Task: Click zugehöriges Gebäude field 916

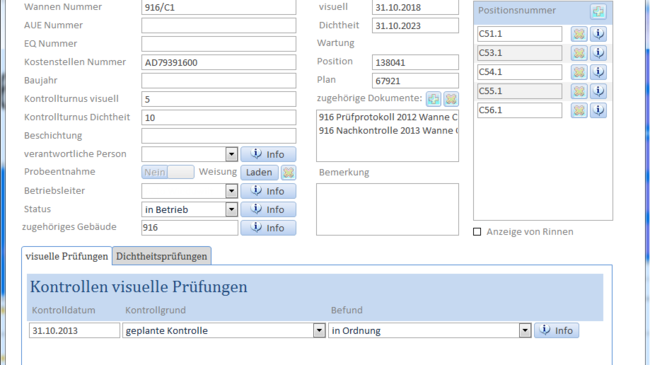Action: tap(190, 228)
